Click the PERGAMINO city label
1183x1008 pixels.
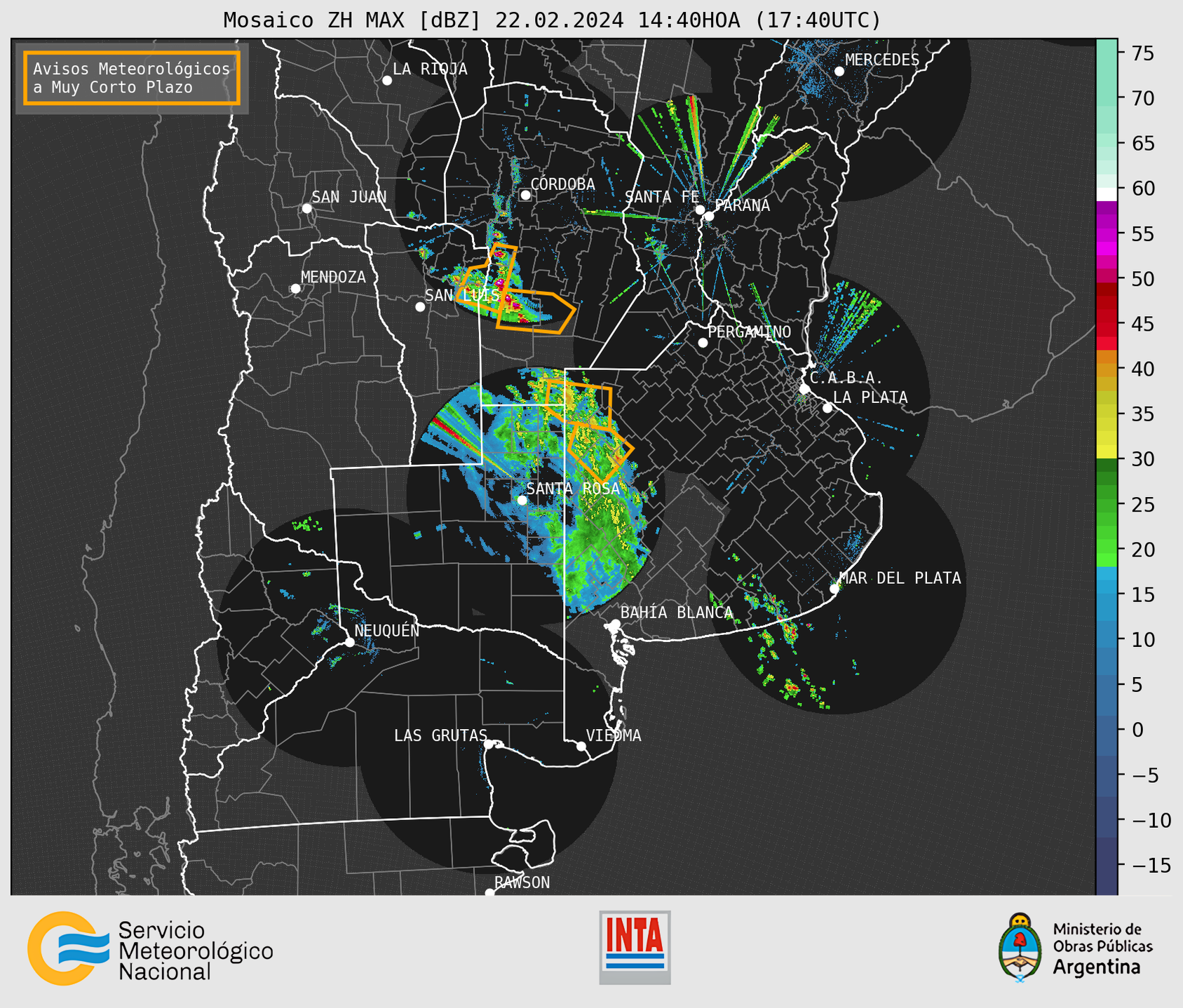click(x=749, y=332)
